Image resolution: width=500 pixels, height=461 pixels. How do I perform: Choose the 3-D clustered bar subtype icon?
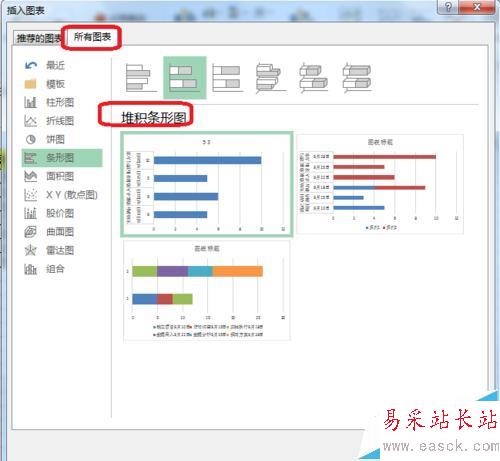coord(271,78)
